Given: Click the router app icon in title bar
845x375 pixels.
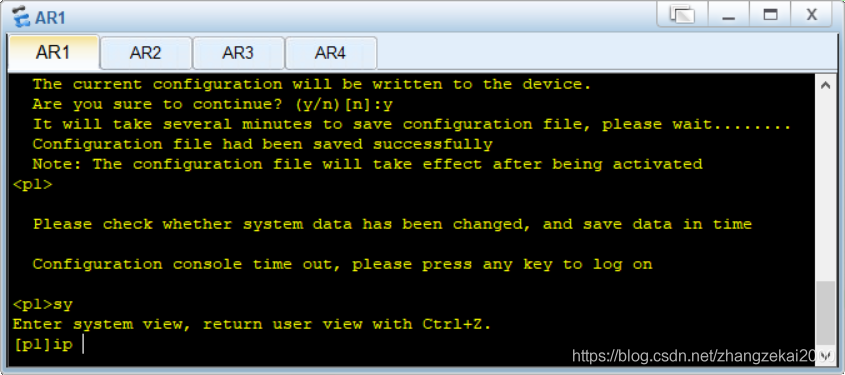Looking at the screenshot, I should pos(21,17).
